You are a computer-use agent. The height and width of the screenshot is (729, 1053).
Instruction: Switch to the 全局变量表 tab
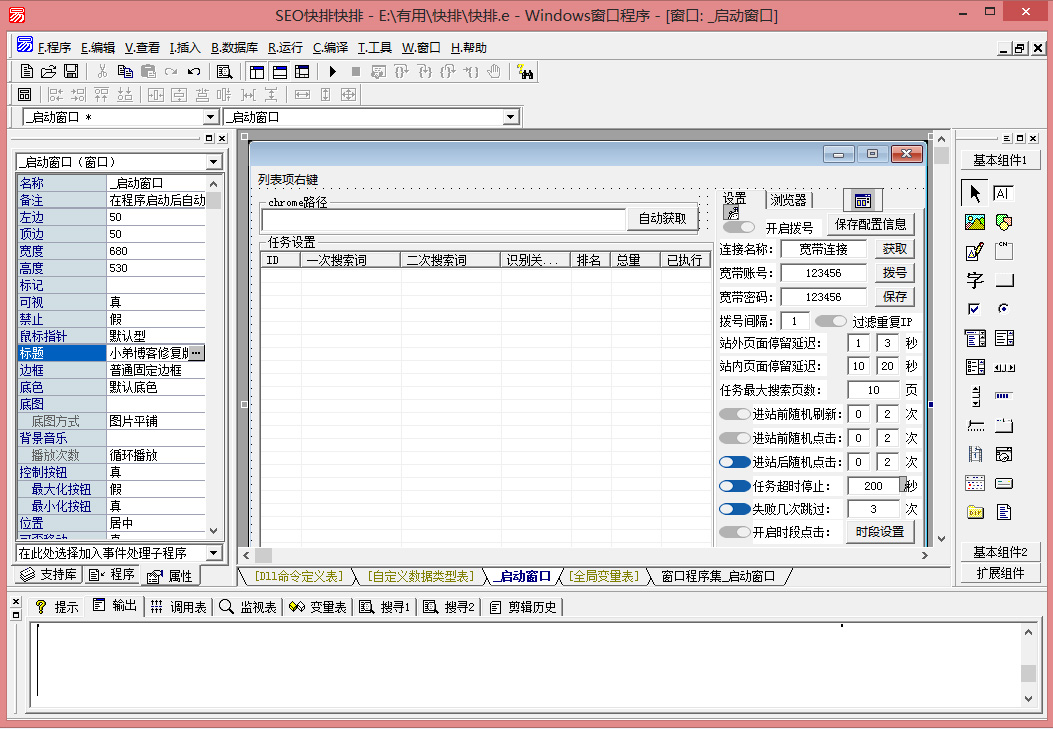[603, 576]
